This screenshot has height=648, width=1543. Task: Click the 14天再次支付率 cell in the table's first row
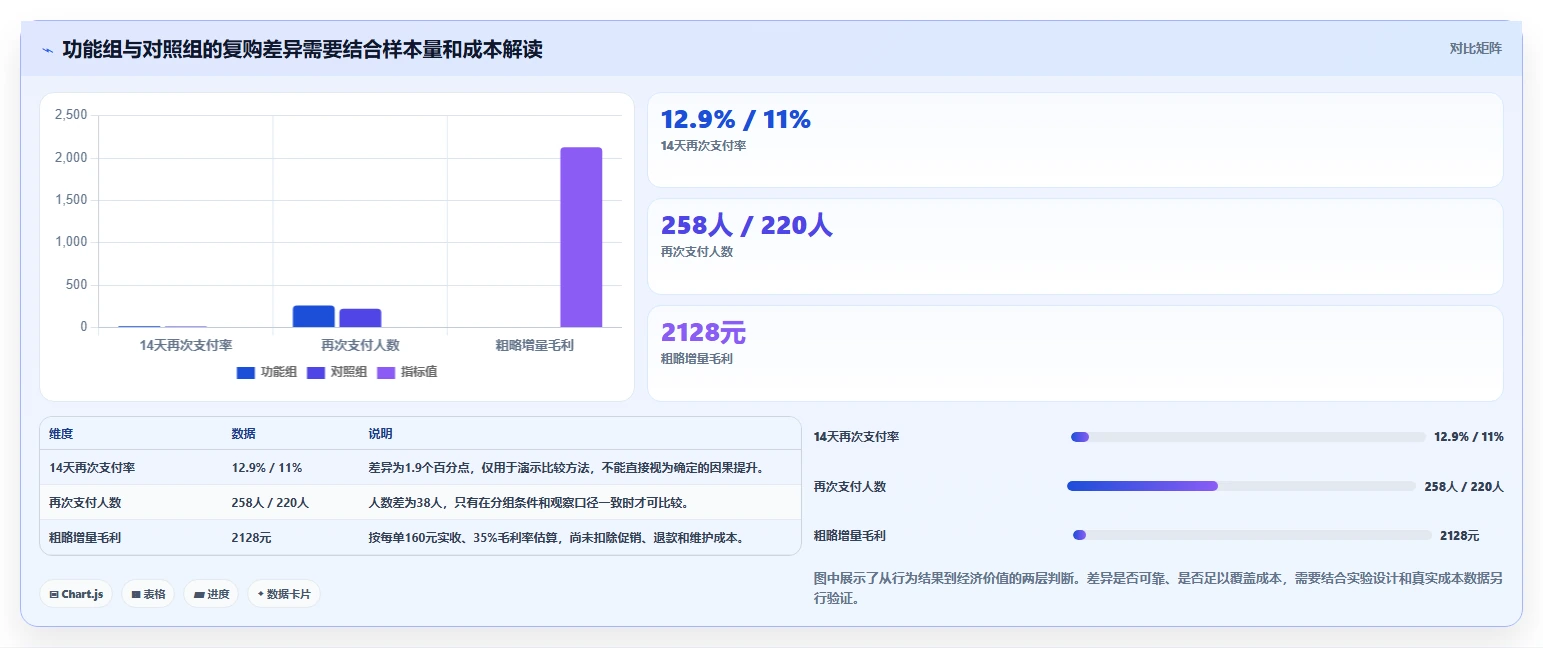(92, 468)
